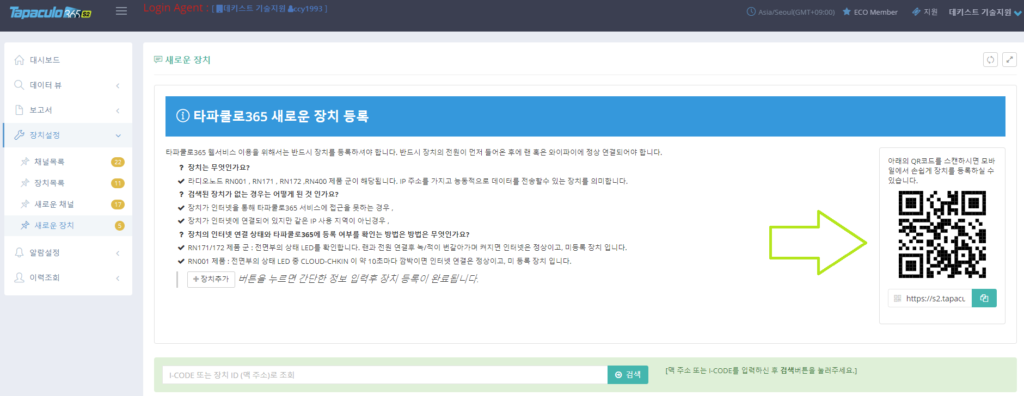
Task: Click the pin icon beside 채널목록
Action: (x=25, y=161)
